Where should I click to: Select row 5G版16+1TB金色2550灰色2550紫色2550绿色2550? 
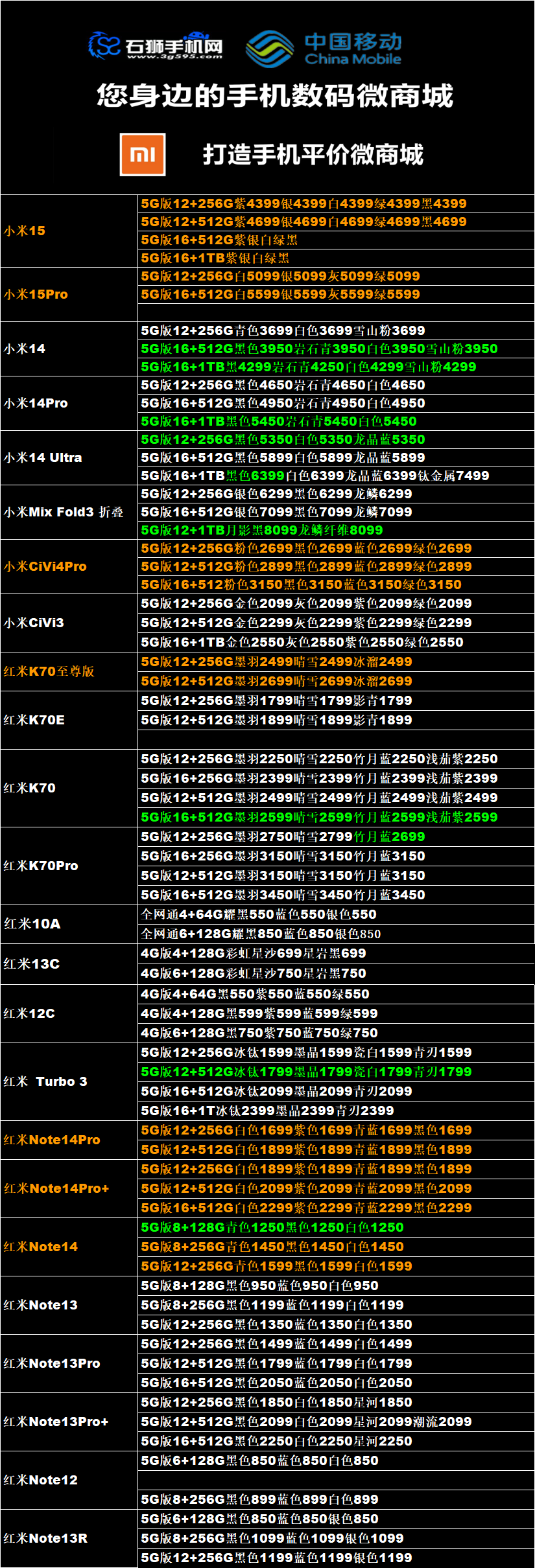(336, 642)
